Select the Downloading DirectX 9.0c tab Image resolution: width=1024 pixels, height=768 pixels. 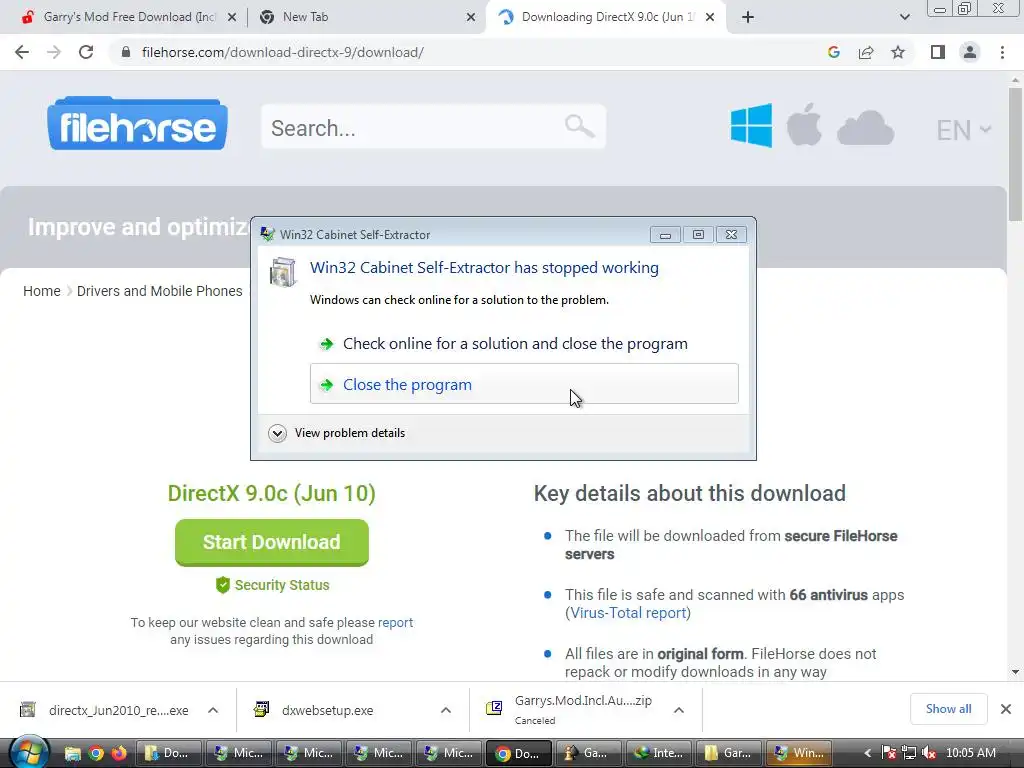click(x=605, y=17)
